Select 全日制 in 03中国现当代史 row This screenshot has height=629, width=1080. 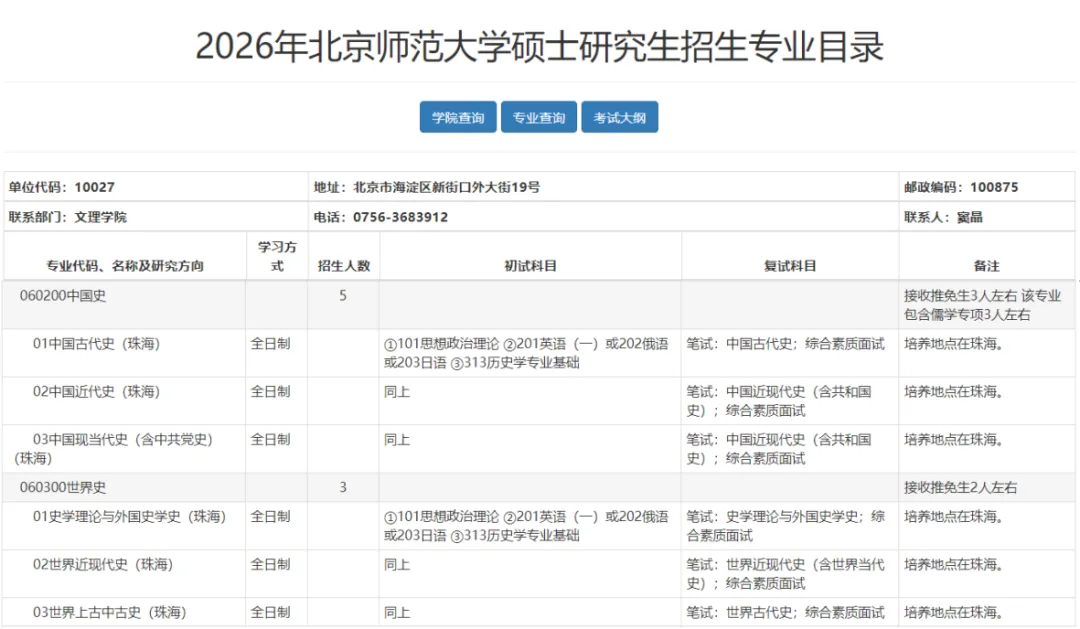coord(270,440)
